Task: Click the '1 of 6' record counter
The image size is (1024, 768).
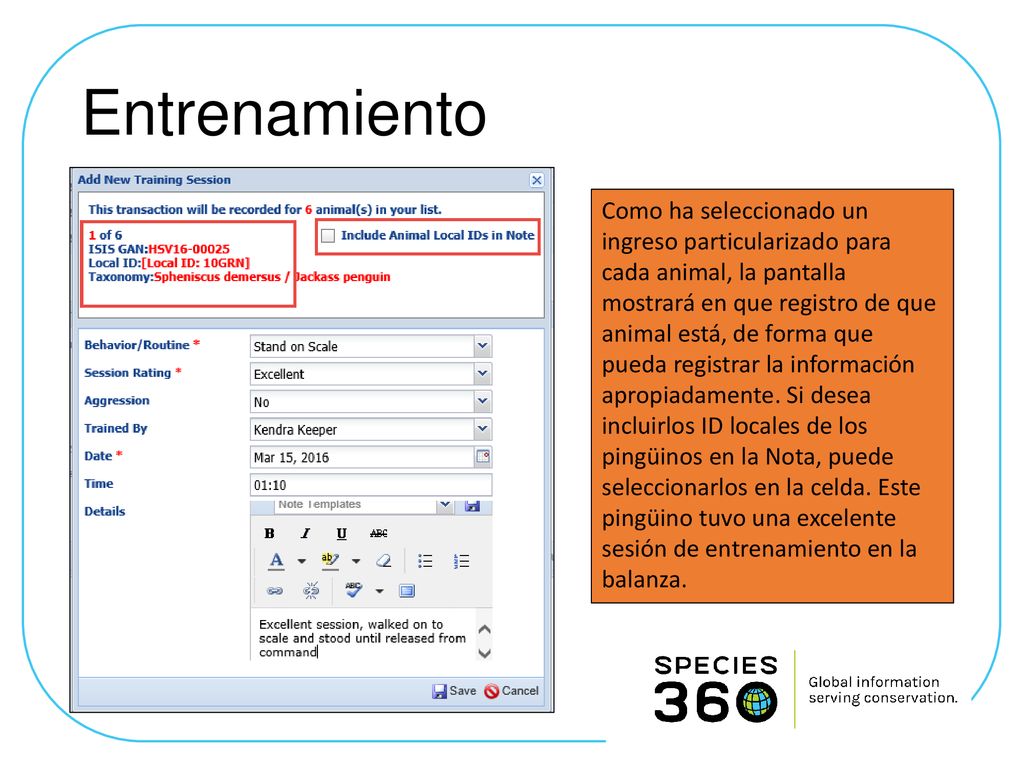Action: click(105, 235)
